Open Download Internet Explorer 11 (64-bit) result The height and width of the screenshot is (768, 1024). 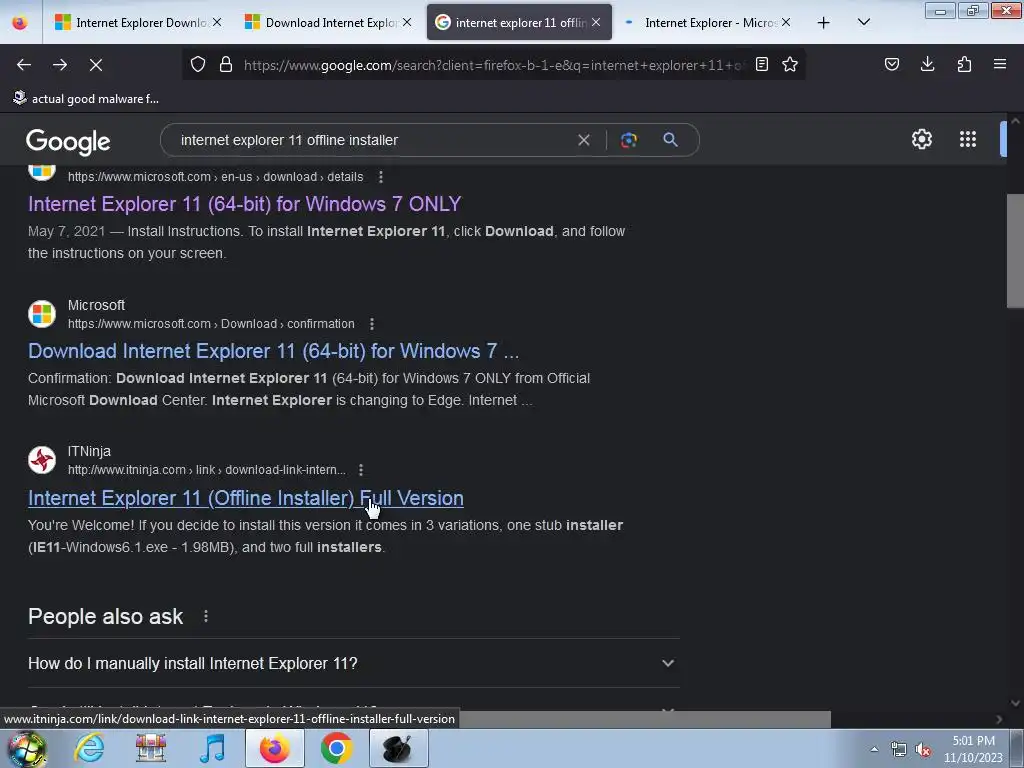pos(273,351)
